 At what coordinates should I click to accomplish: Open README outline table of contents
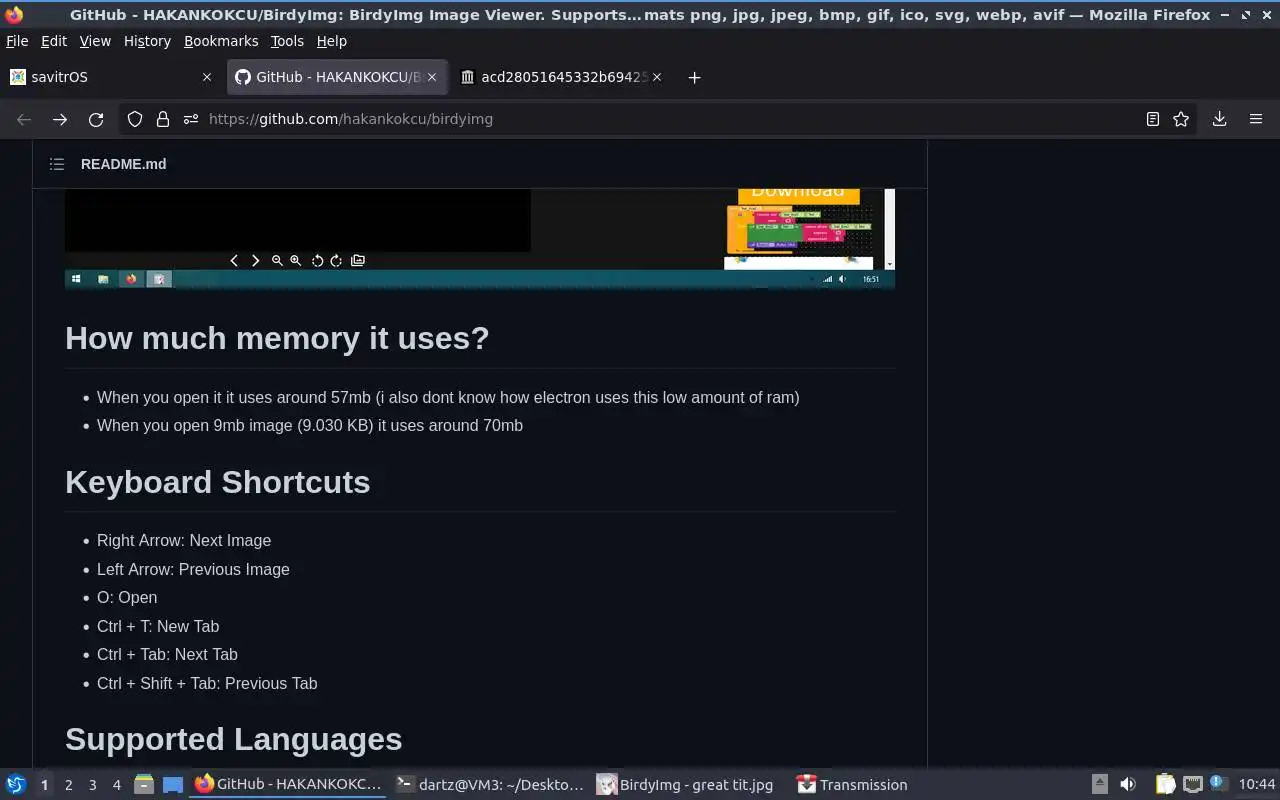pos(57,164)
